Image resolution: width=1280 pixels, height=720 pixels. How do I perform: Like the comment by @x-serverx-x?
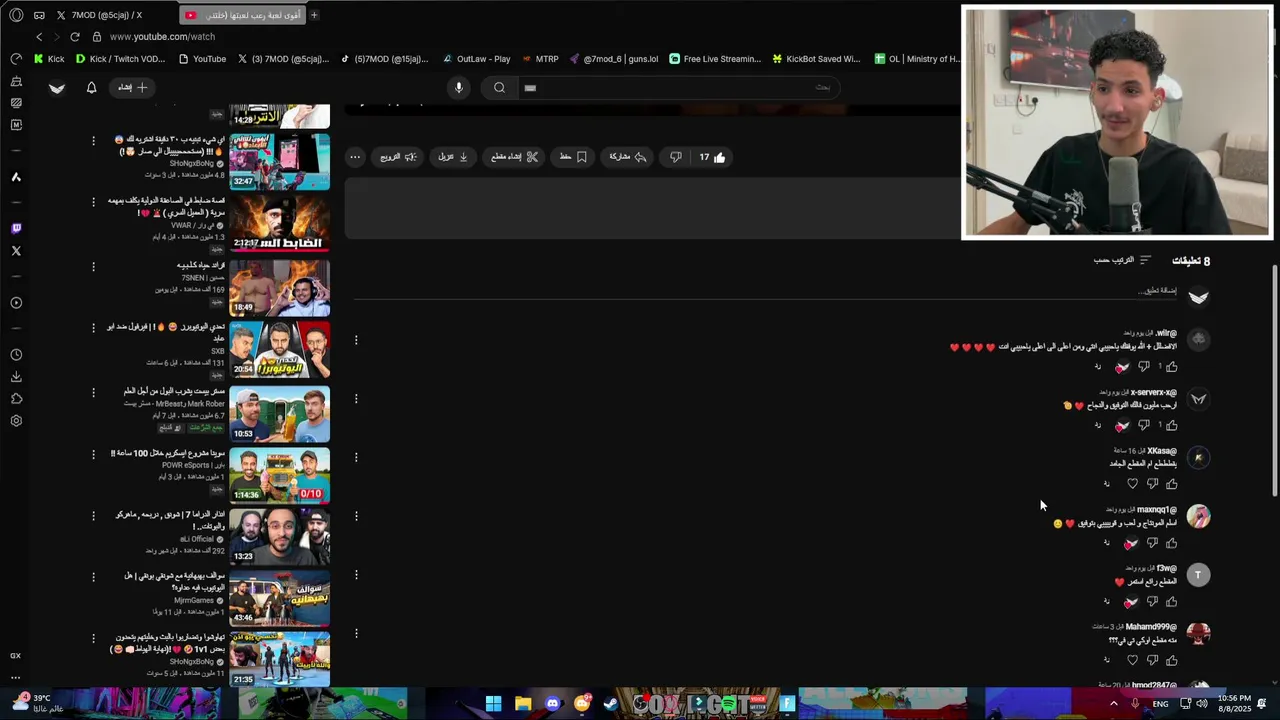point(1171,426)
